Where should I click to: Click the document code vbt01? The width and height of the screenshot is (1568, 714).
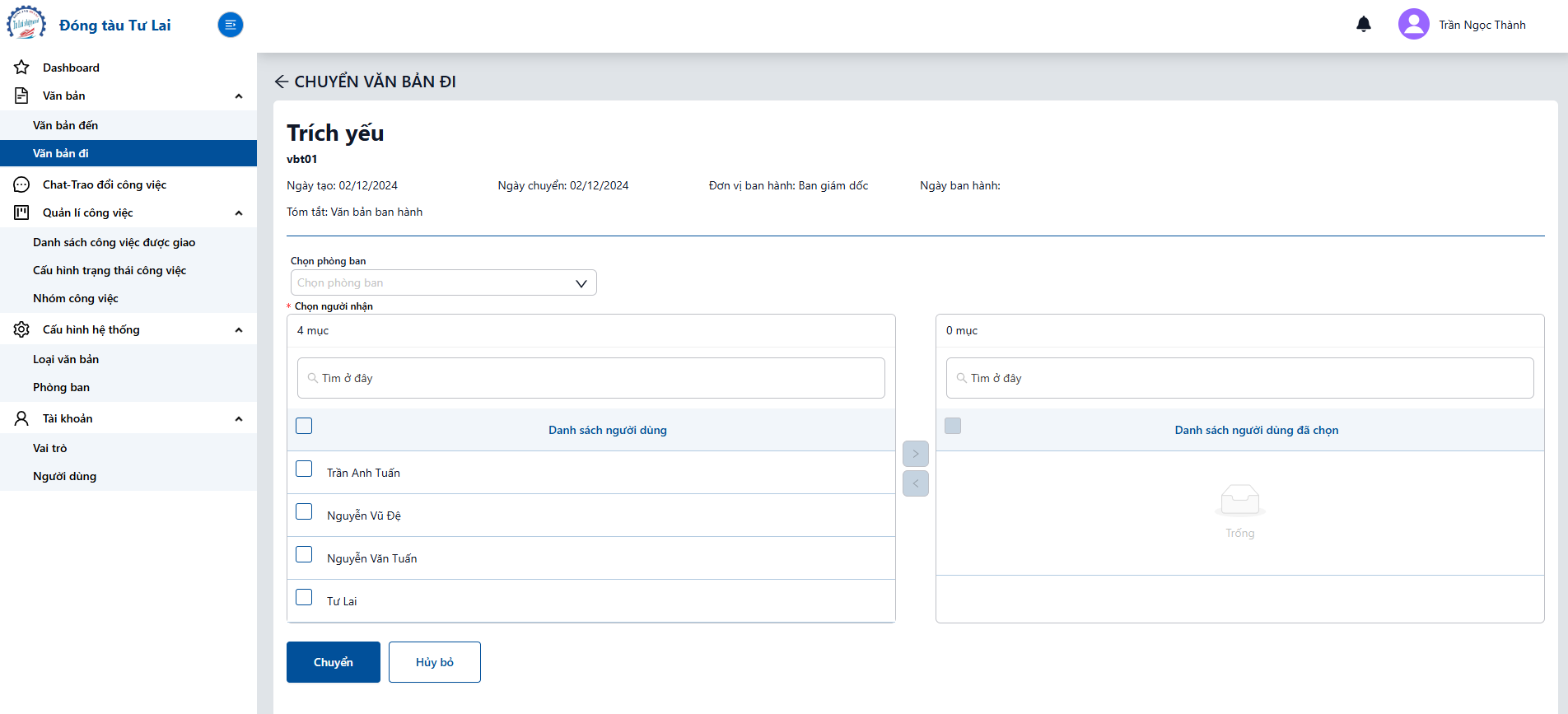[x=302, y=159]
